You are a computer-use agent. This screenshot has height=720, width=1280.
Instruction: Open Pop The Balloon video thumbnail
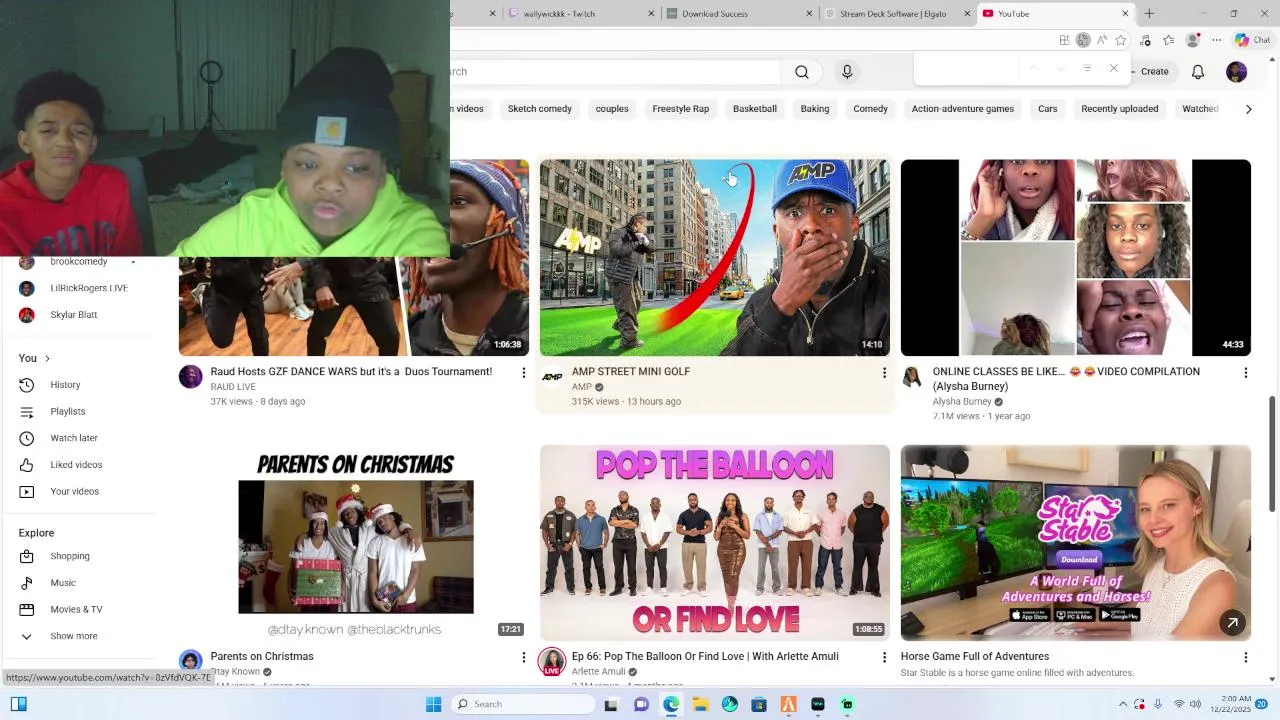pos(714,542)
